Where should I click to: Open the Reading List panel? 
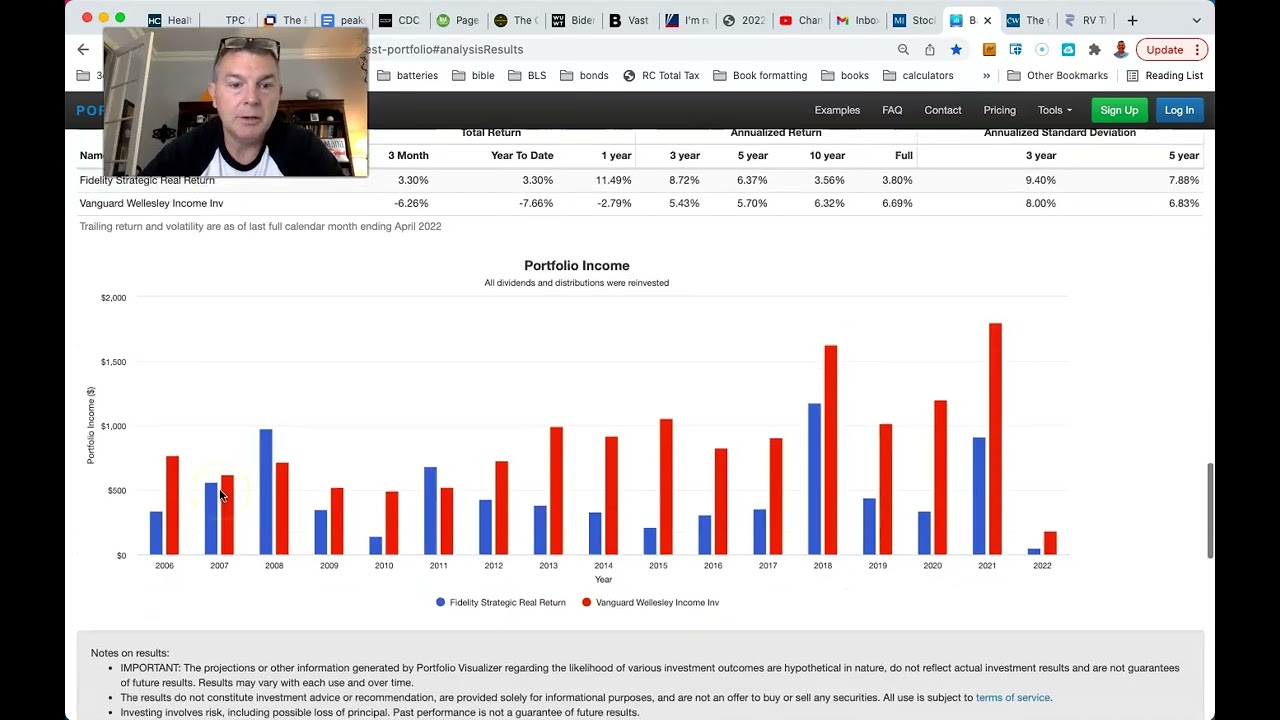tap(1165, 75)
